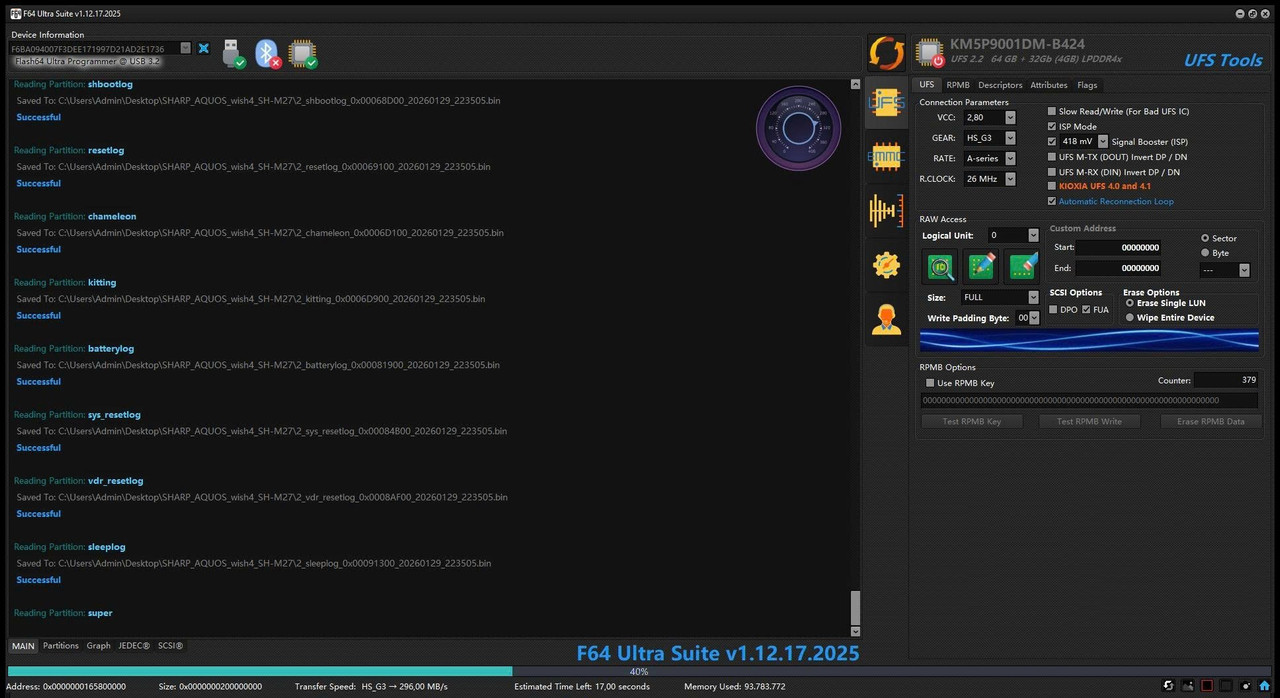Click the camera screenshot icon
Viewport: 1280px width, 698px height.
1245,686
